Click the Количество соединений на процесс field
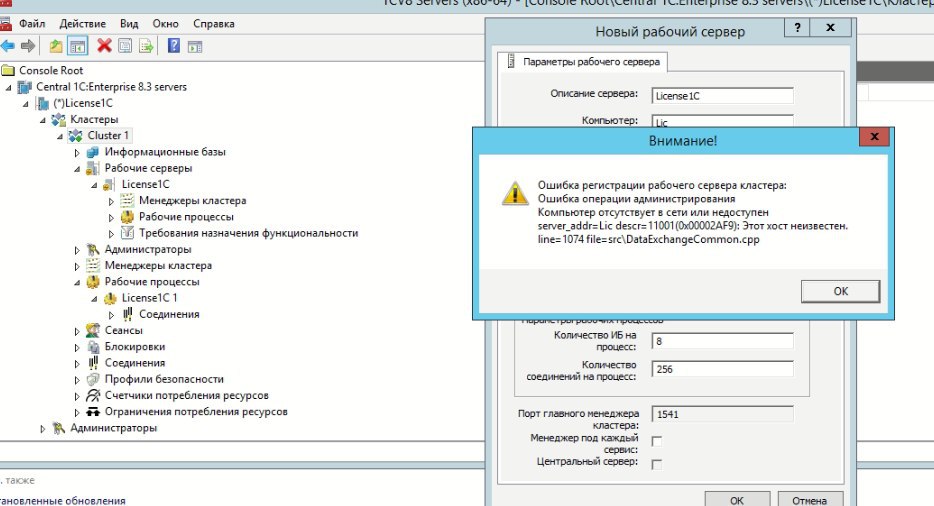 [723, 369]
